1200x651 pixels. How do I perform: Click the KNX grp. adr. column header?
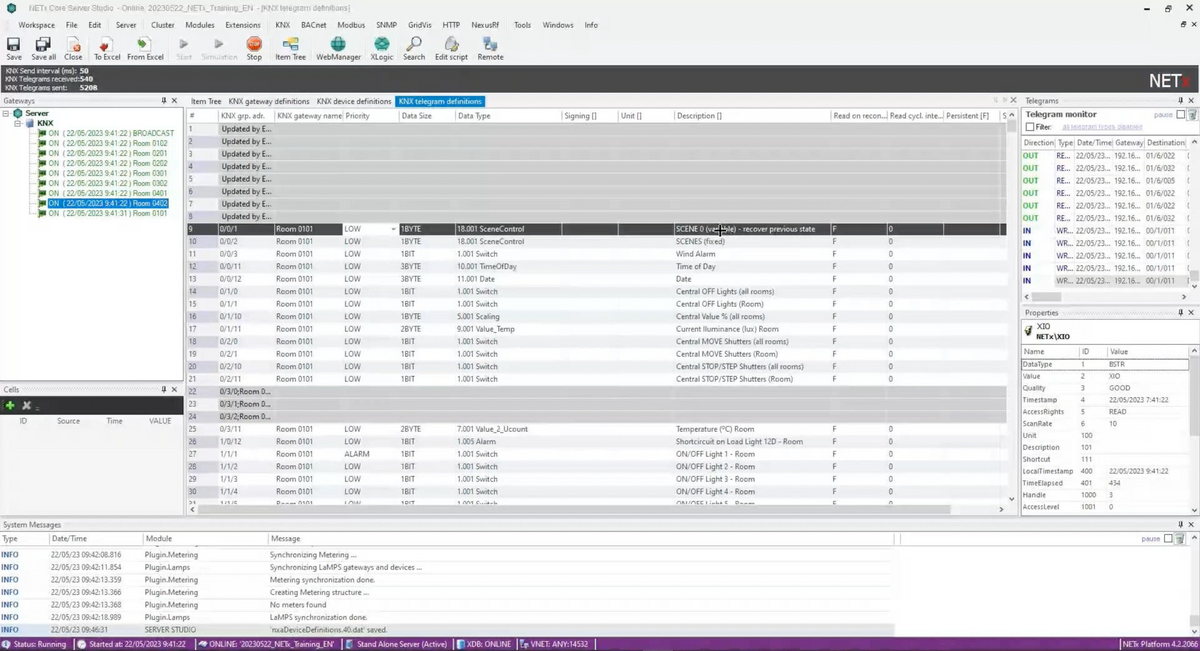click(246, 116)
